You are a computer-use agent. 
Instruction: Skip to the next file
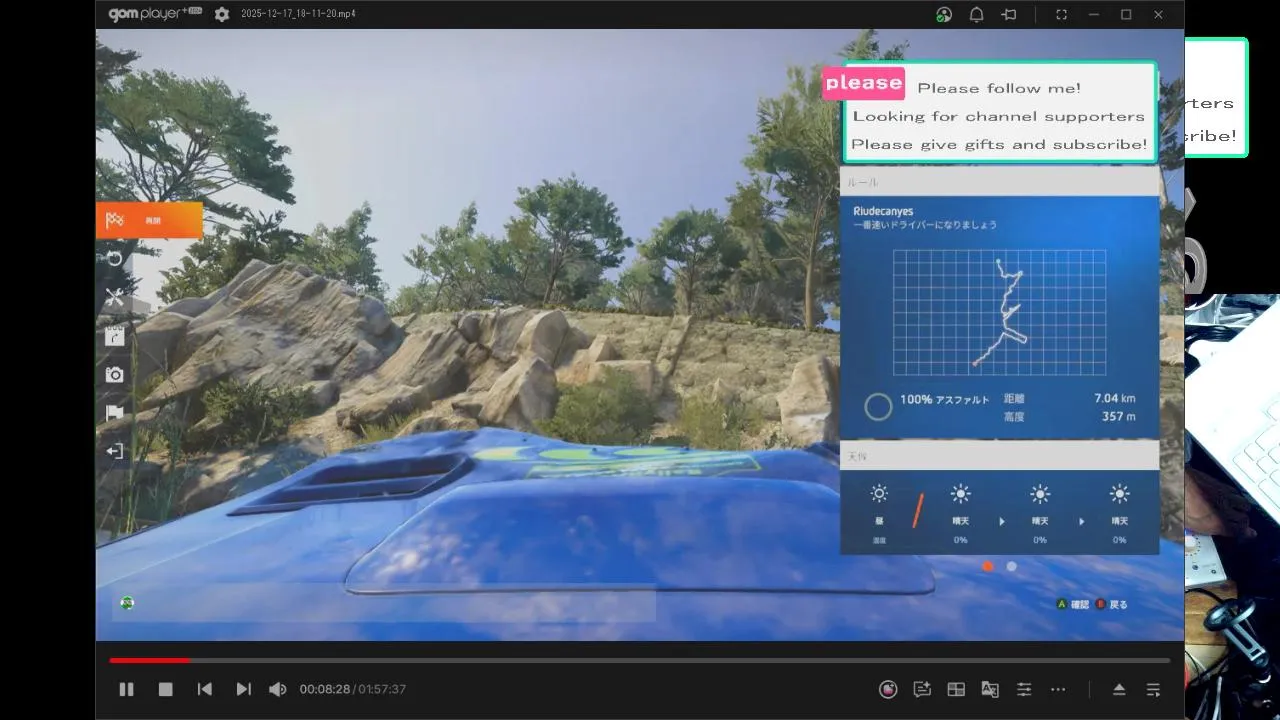[243, 689]
